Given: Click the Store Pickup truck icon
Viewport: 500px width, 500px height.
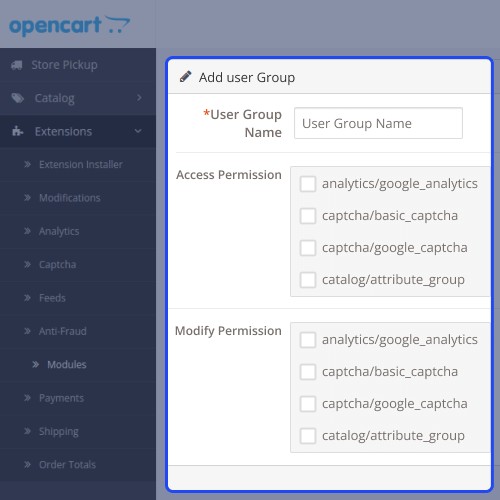Looking at the screenshot, I should (x=17, y=65).
